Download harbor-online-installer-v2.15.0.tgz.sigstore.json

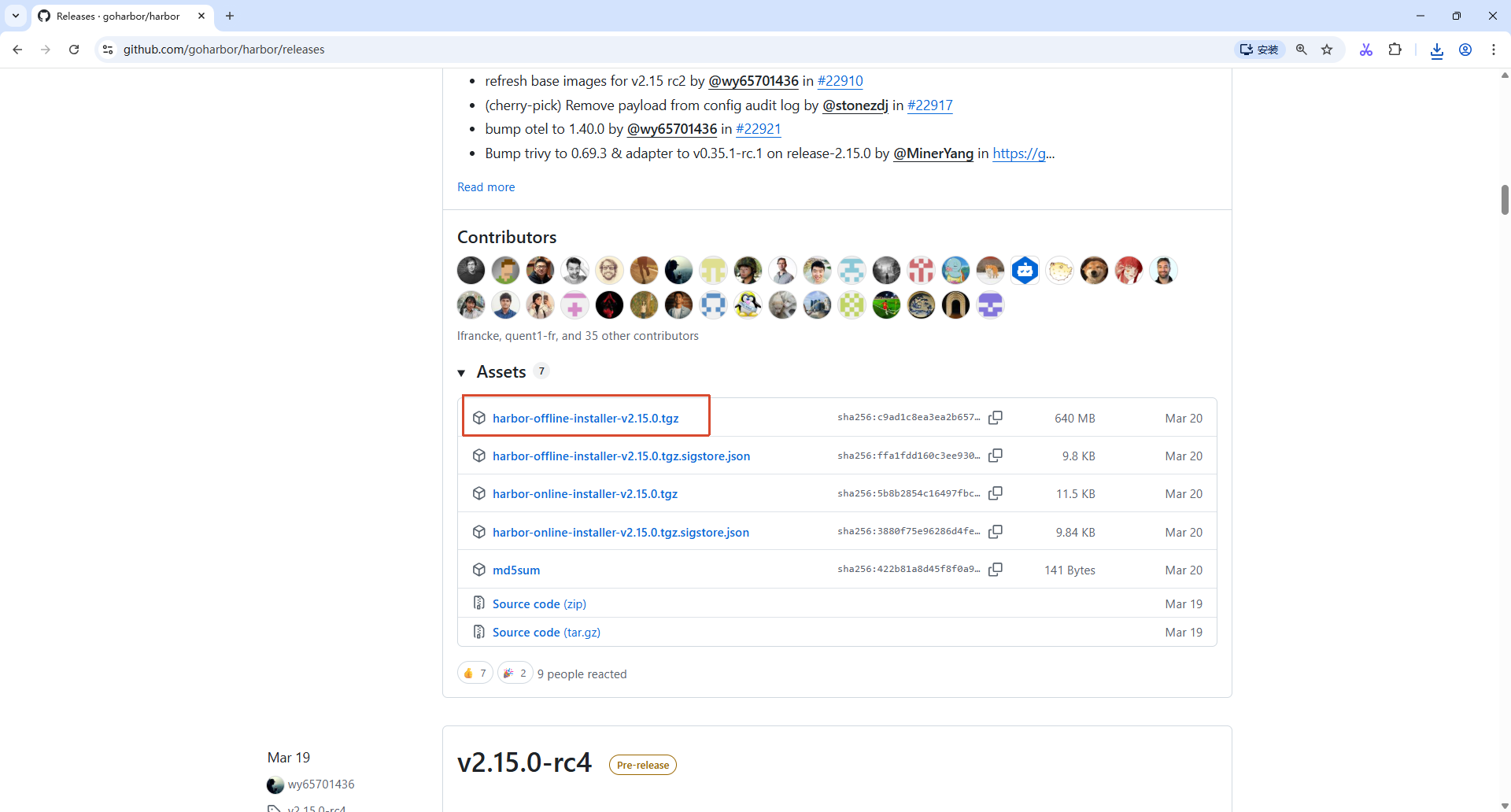621,533
